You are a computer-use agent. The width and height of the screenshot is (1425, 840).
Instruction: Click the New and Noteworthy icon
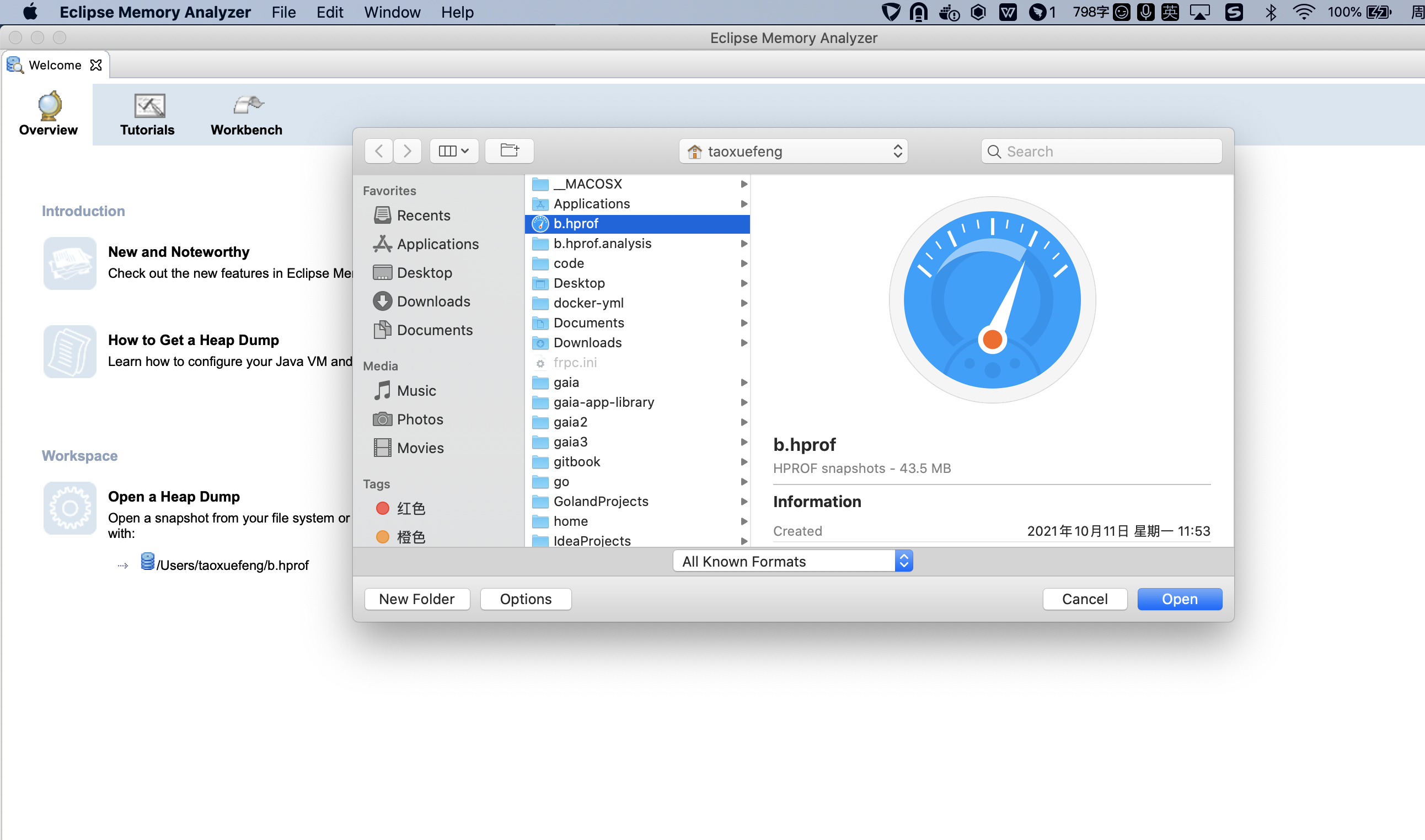tap(69, 263)
